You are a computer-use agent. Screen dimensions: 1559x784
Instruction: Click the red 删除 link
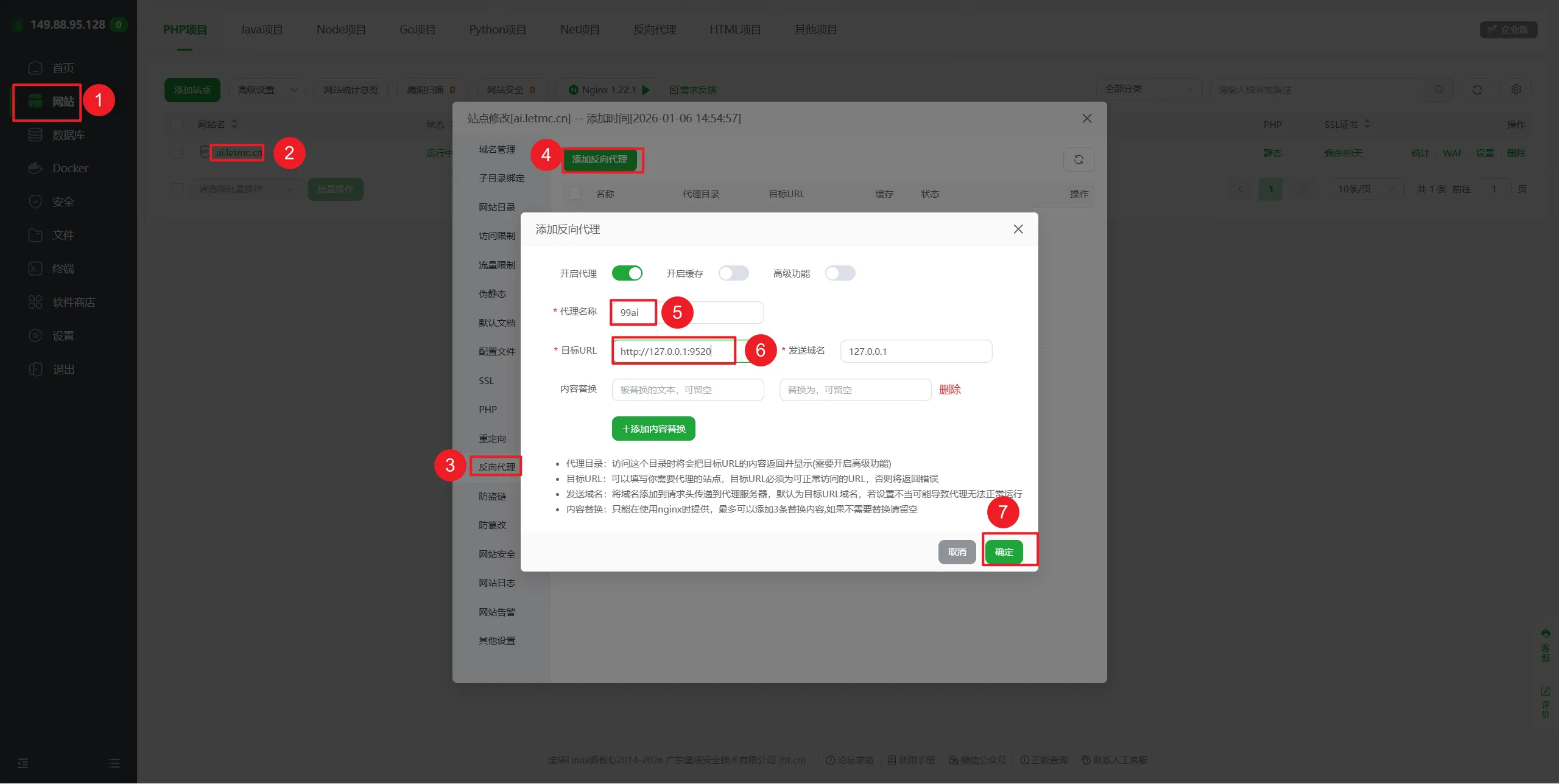(949, 390)
